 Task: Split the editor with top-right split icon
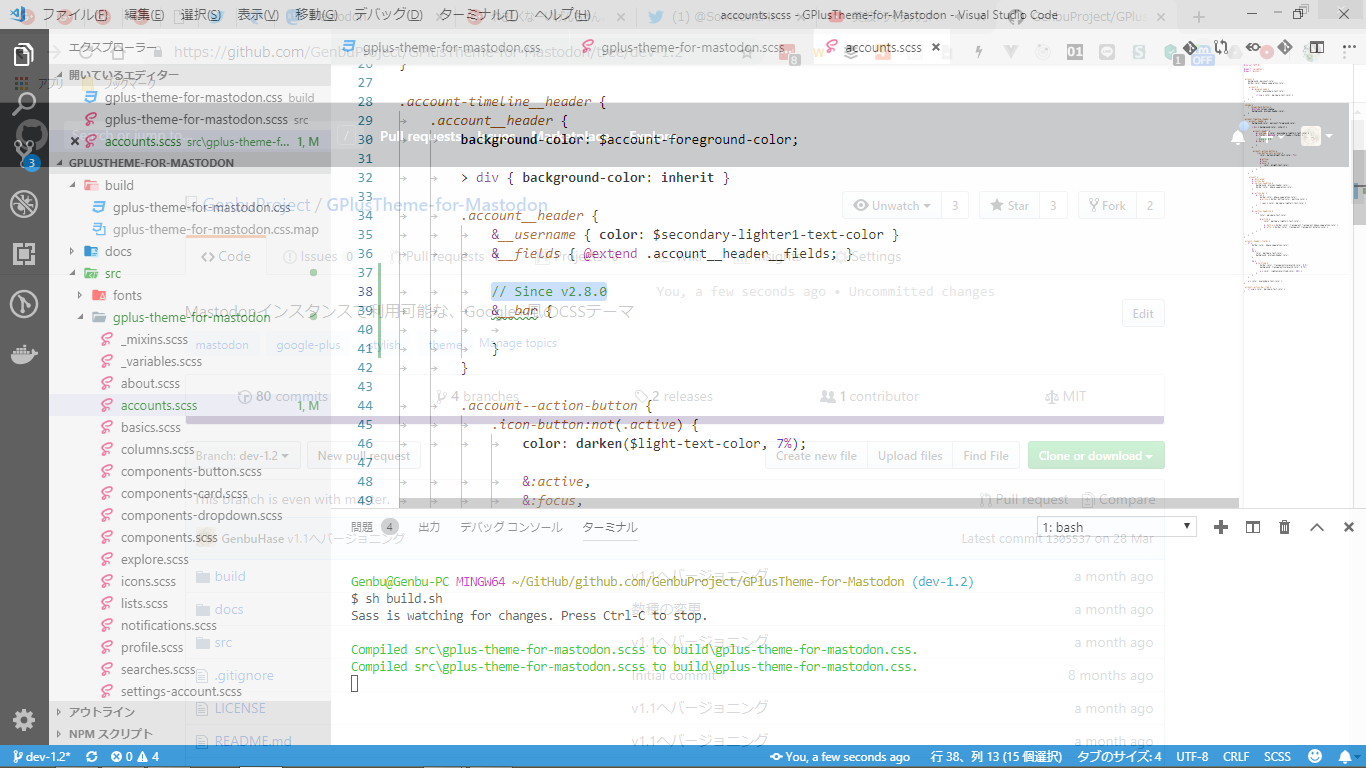tap(1317, 47)
